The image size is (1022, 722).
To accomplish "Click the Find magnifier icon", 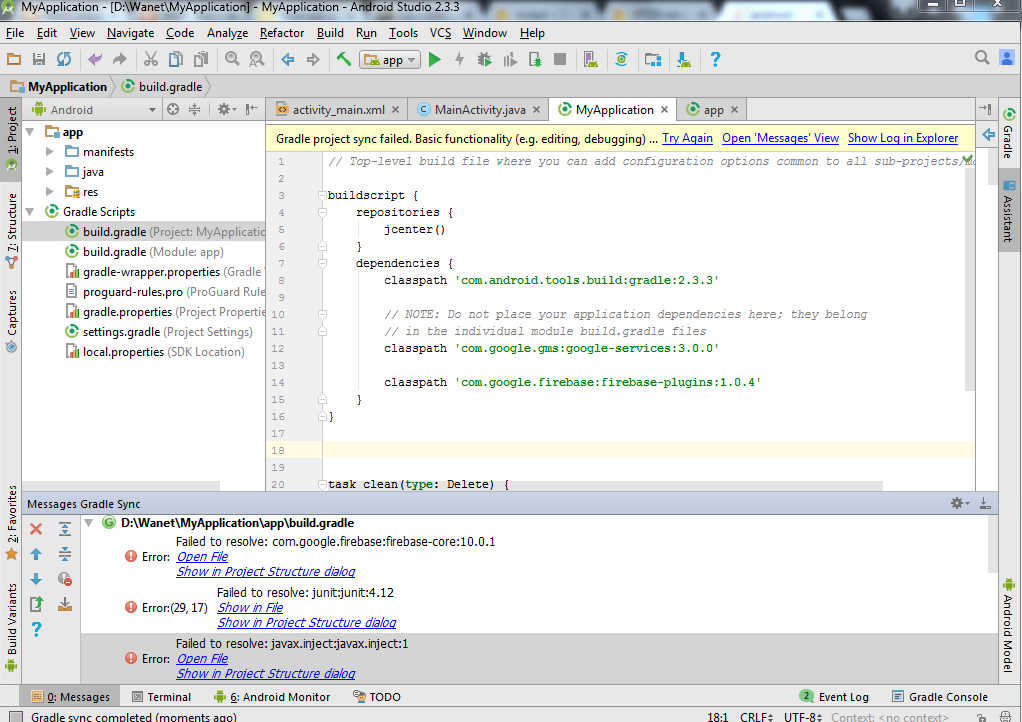I will coord(232,59).
